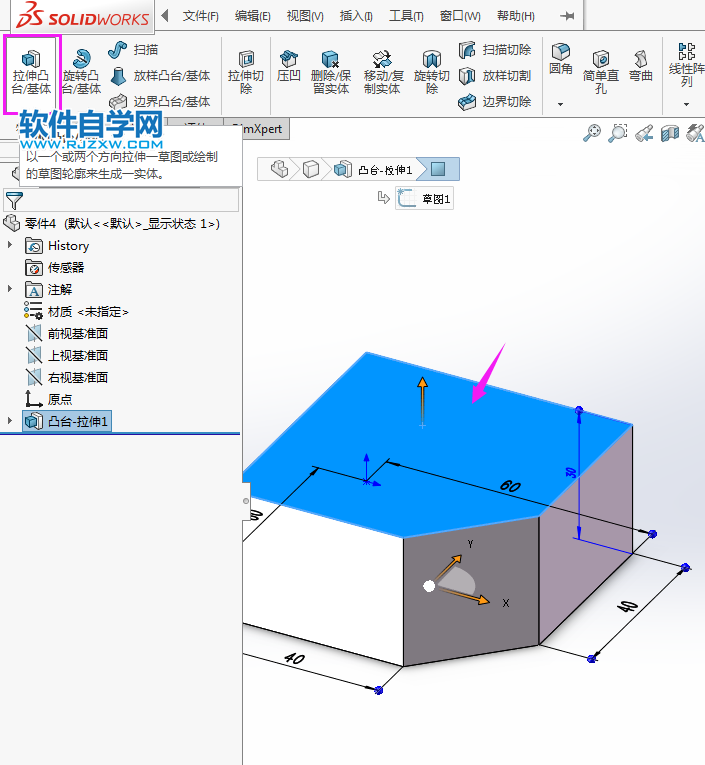Select 凸台-拉伸1 feature in the tree
This screenshot has width=705, height=765.
[x=67, y=421]
